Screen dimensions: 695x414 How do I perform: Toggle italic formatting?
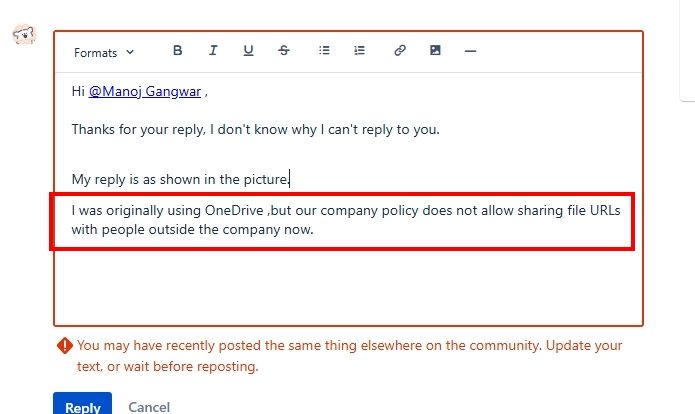[213, 51]
